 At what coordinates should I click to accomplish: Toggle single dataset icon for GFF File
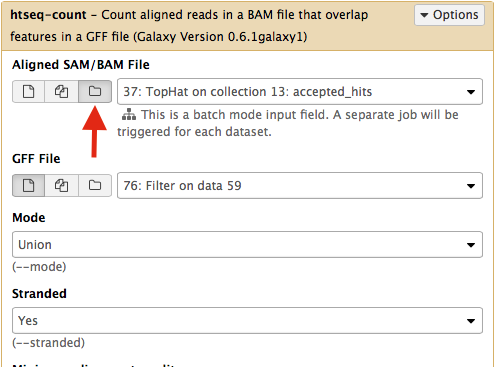pyautogui.click(x=28, y=185)
